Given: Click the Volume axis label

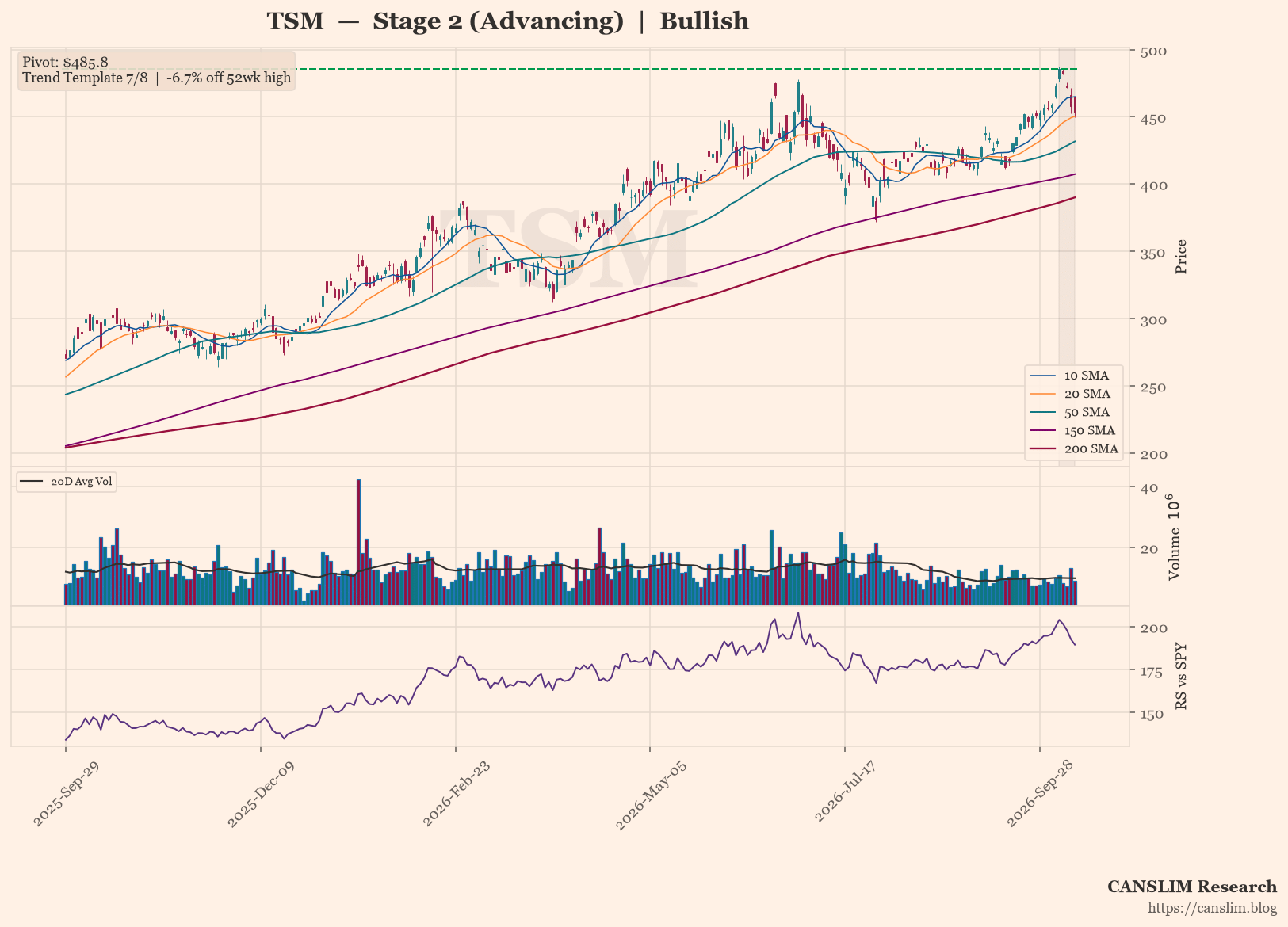Looking at the screenshot, I should pos(1174,538).
